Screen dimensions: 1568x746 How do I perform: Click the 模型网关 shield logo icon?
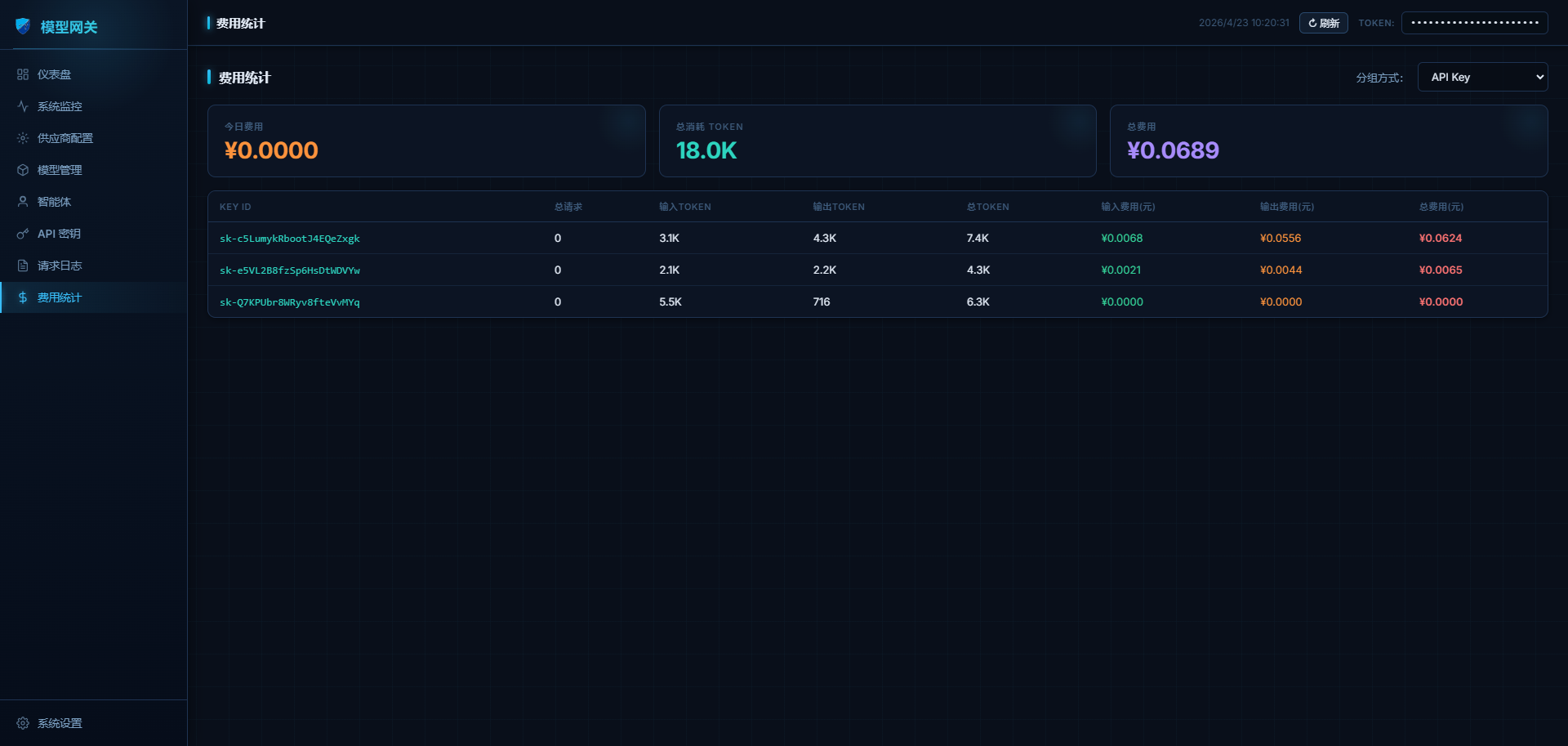pos(23,26)
